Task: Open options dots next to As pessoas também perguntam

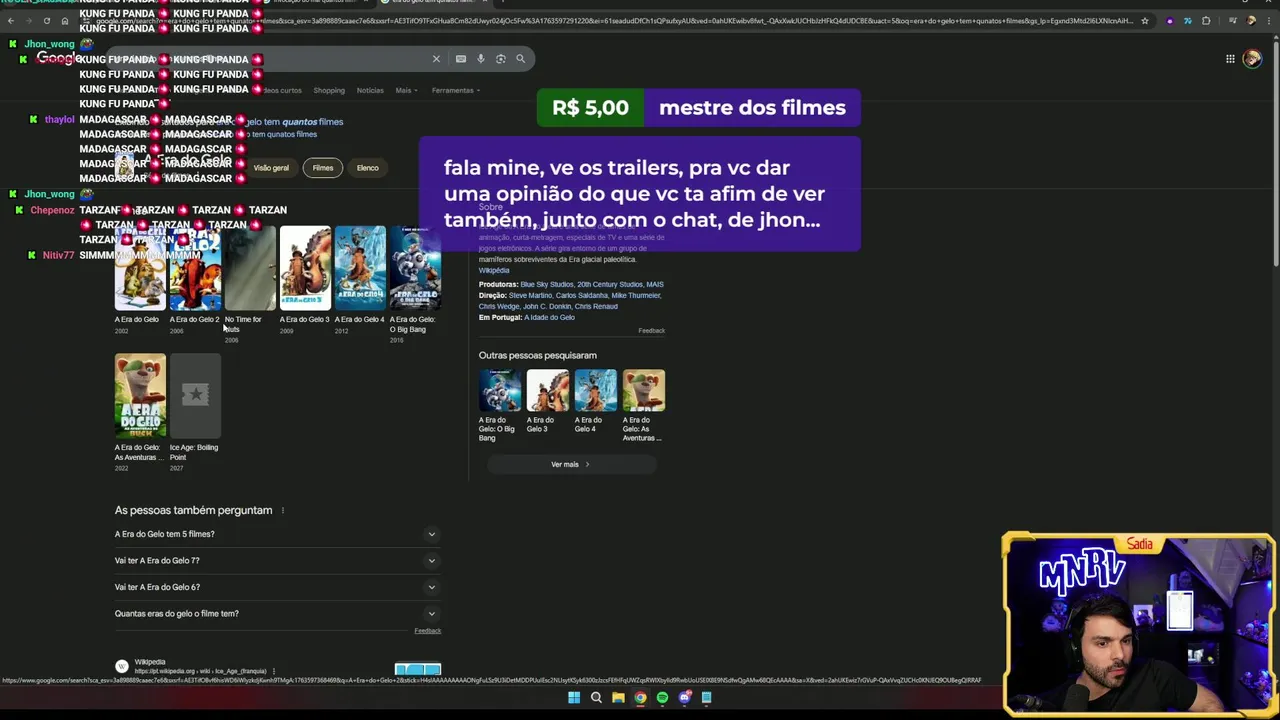Action: pos(283,511)
